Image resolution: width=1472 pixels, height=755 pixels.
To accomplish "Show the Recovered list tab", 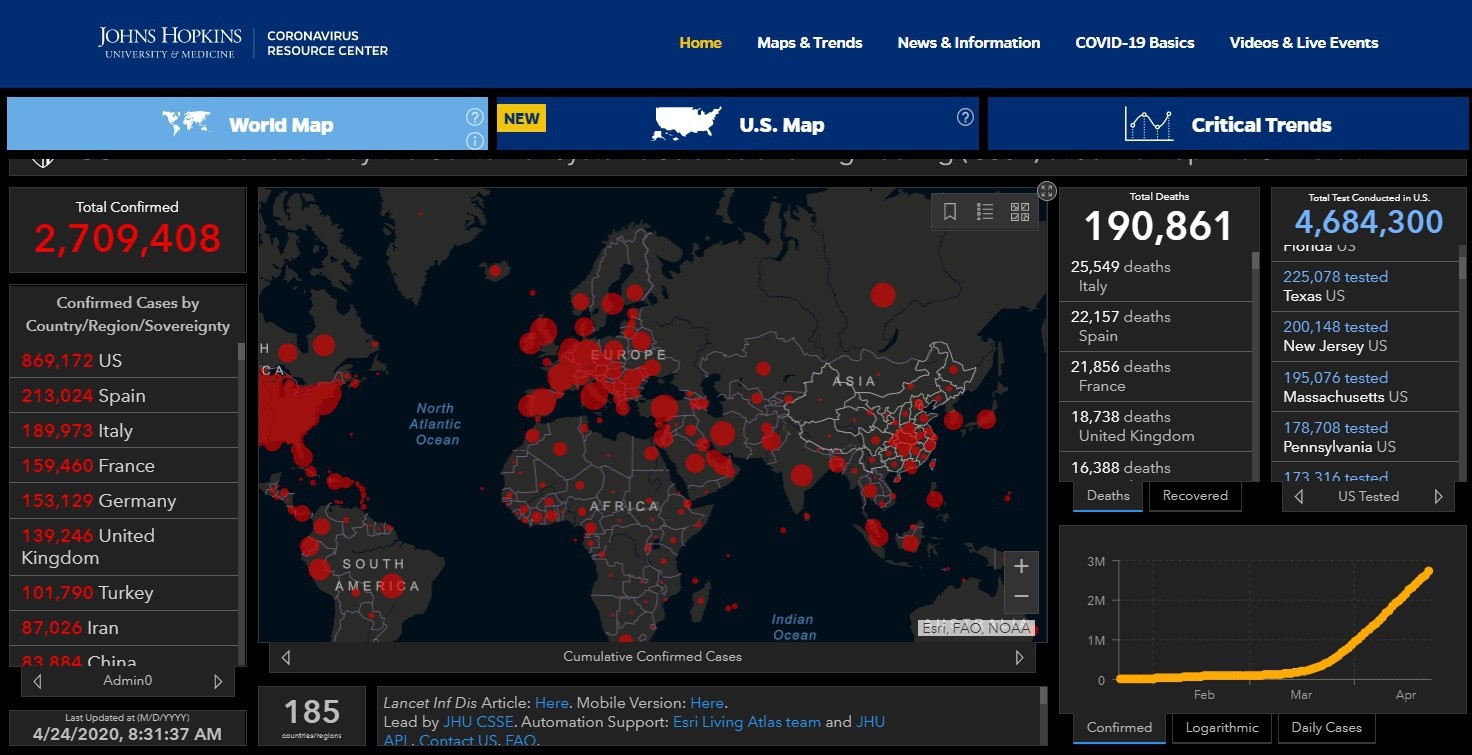I will pos(1195,496).
